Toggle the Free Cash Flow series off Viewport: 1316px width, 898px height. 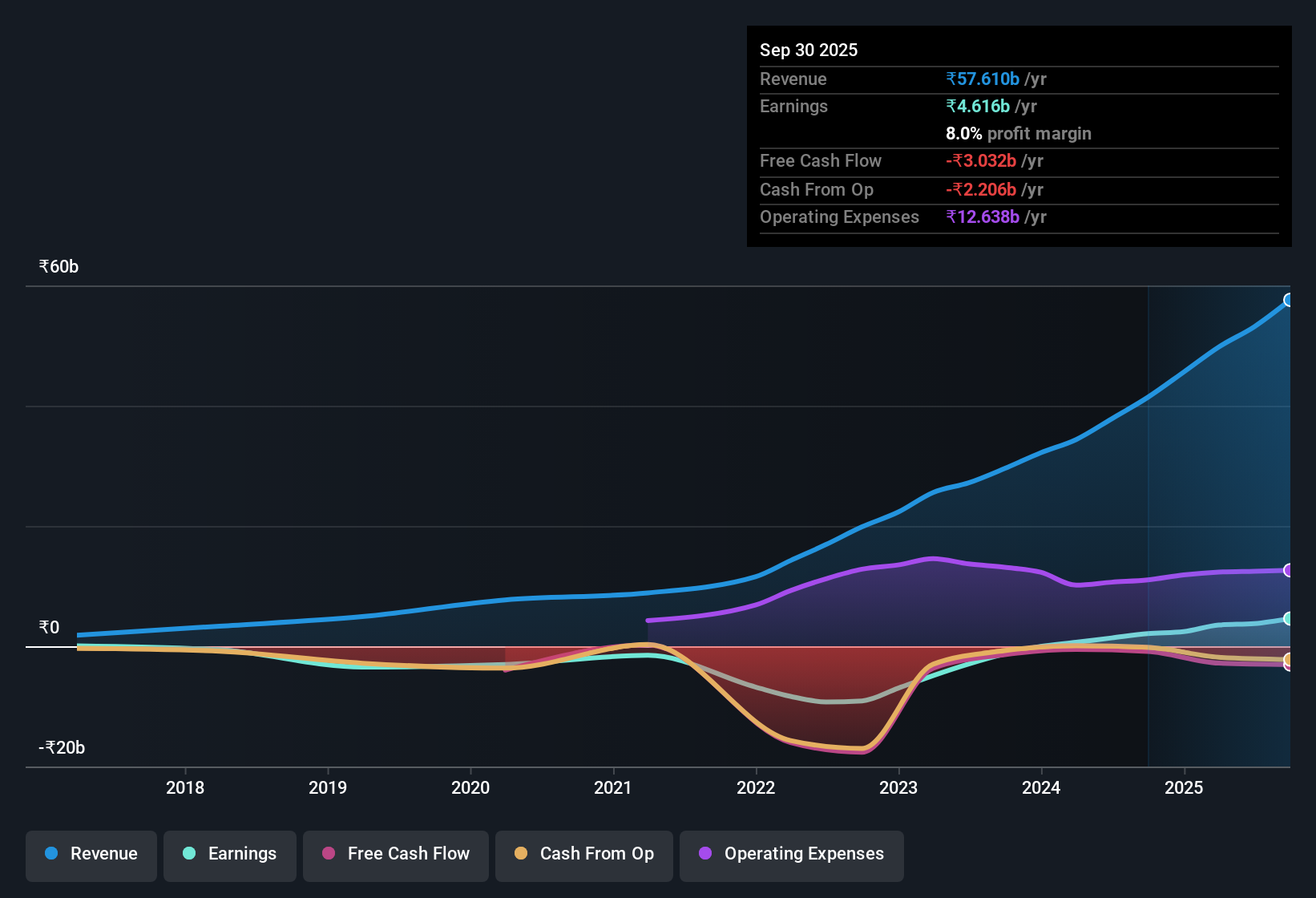(395, 854)
